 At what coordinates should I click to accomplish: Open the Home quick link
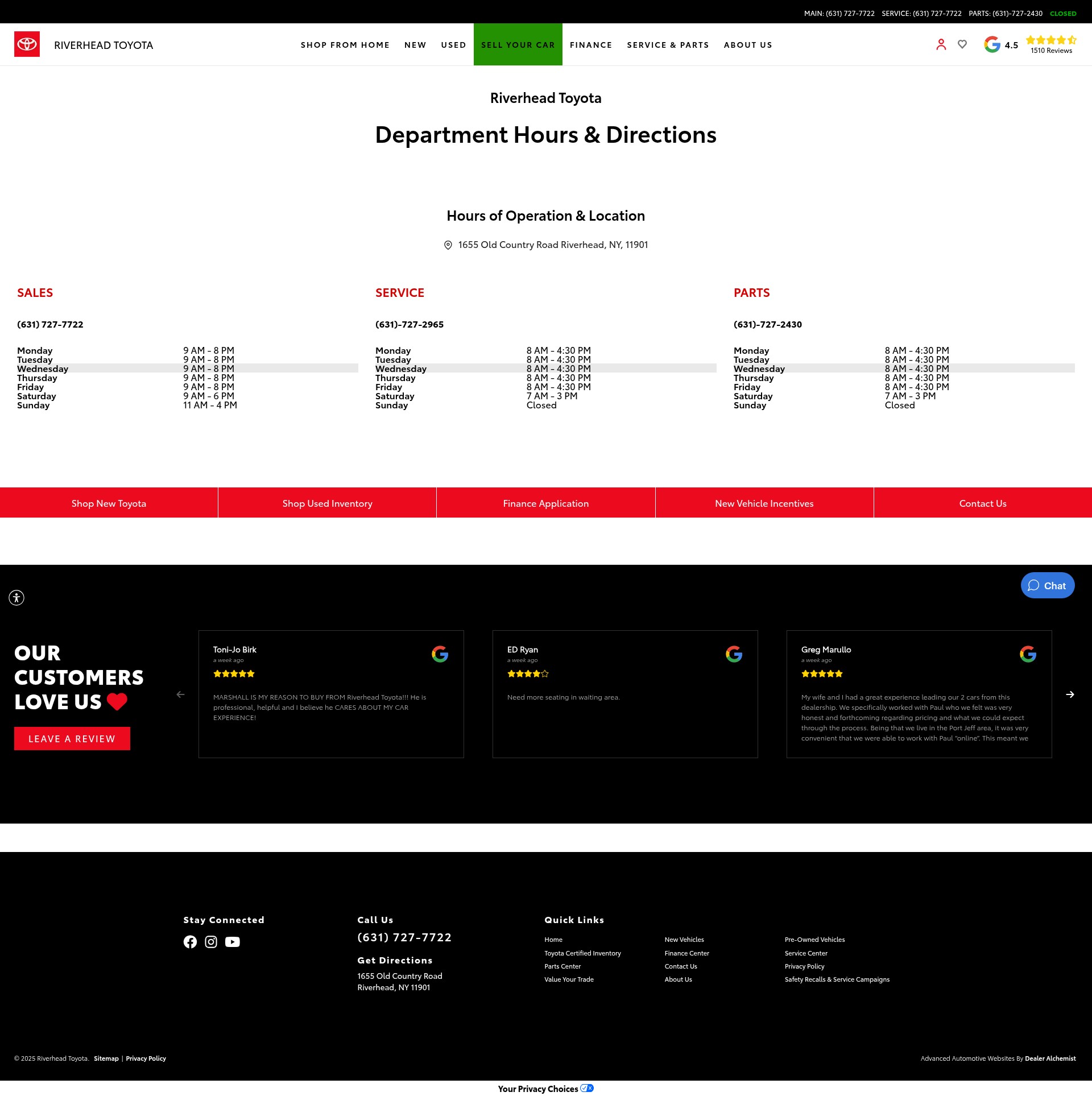[x=553, y=940]
